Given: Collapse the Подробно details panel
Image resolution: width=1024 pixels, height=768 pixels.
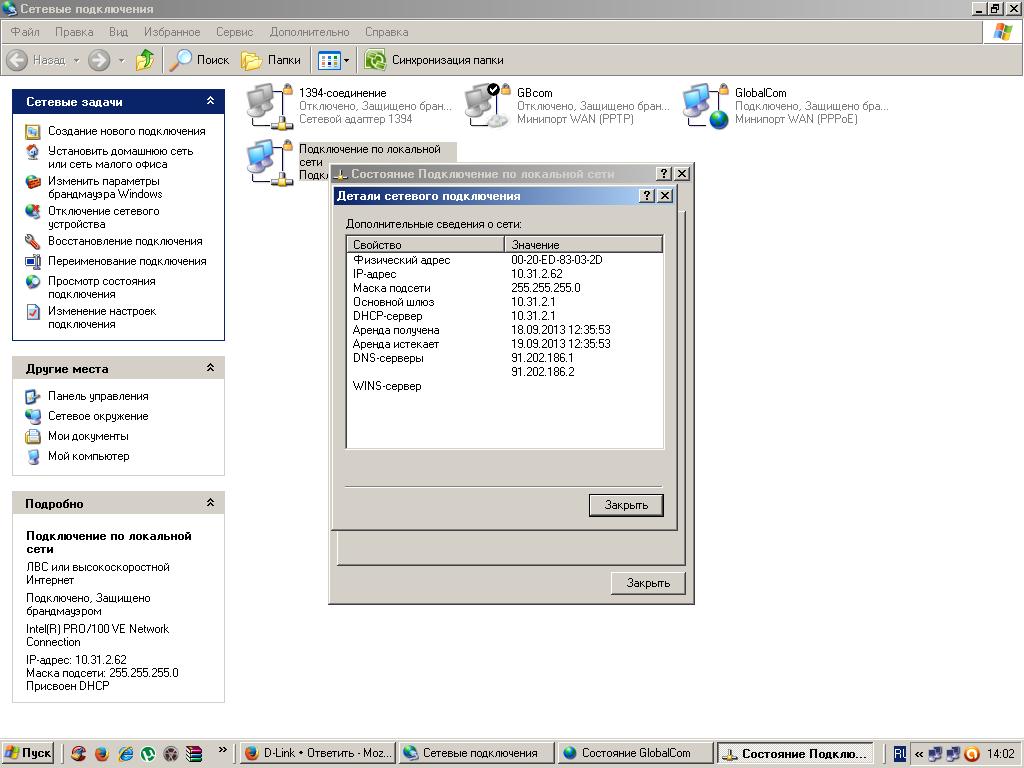Looking at the screenshot, I should point(210,503).
